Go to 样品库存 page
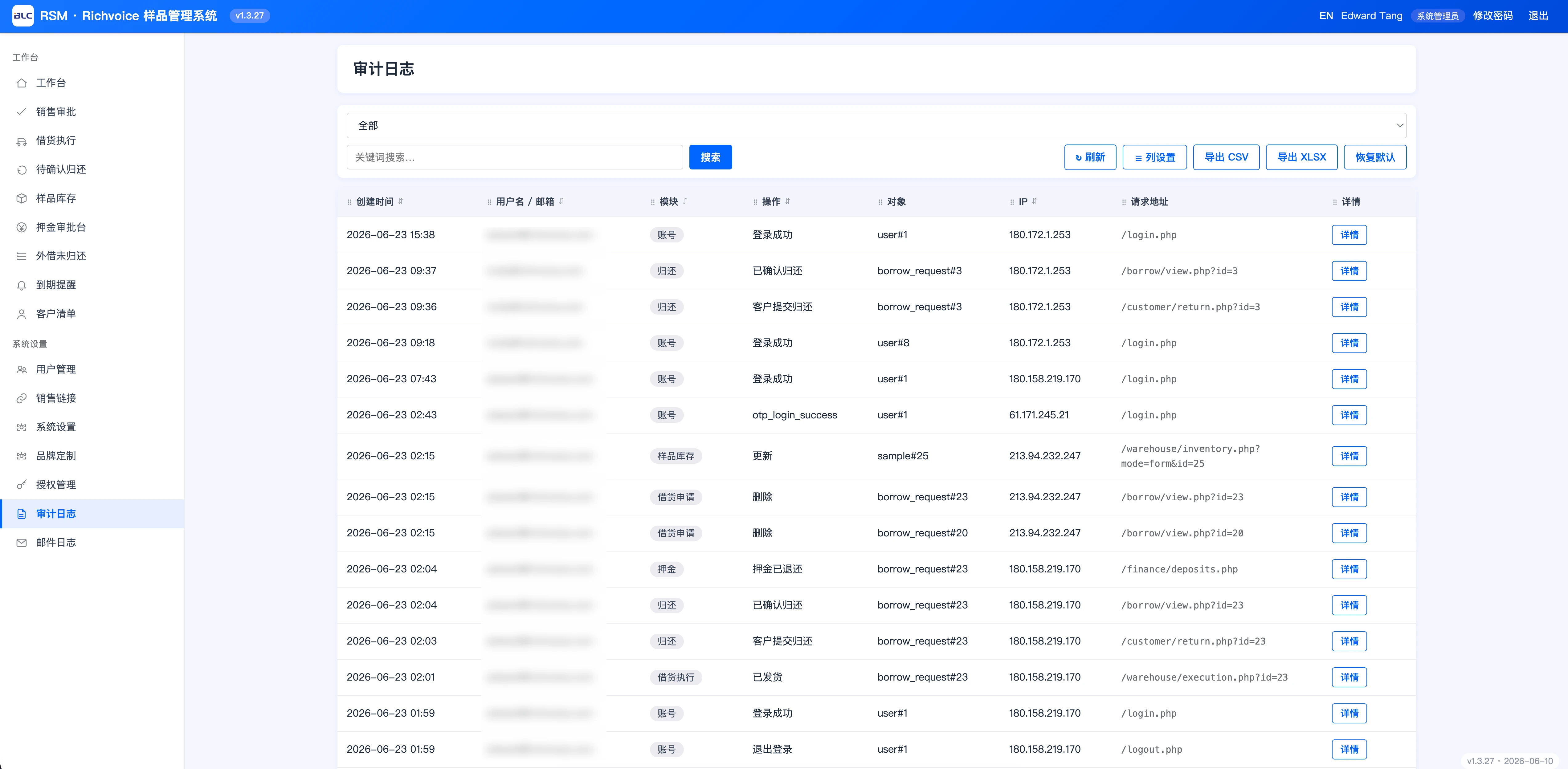Image resolution: width=1568 pixels, height=769 pixels. coord(92,198)
